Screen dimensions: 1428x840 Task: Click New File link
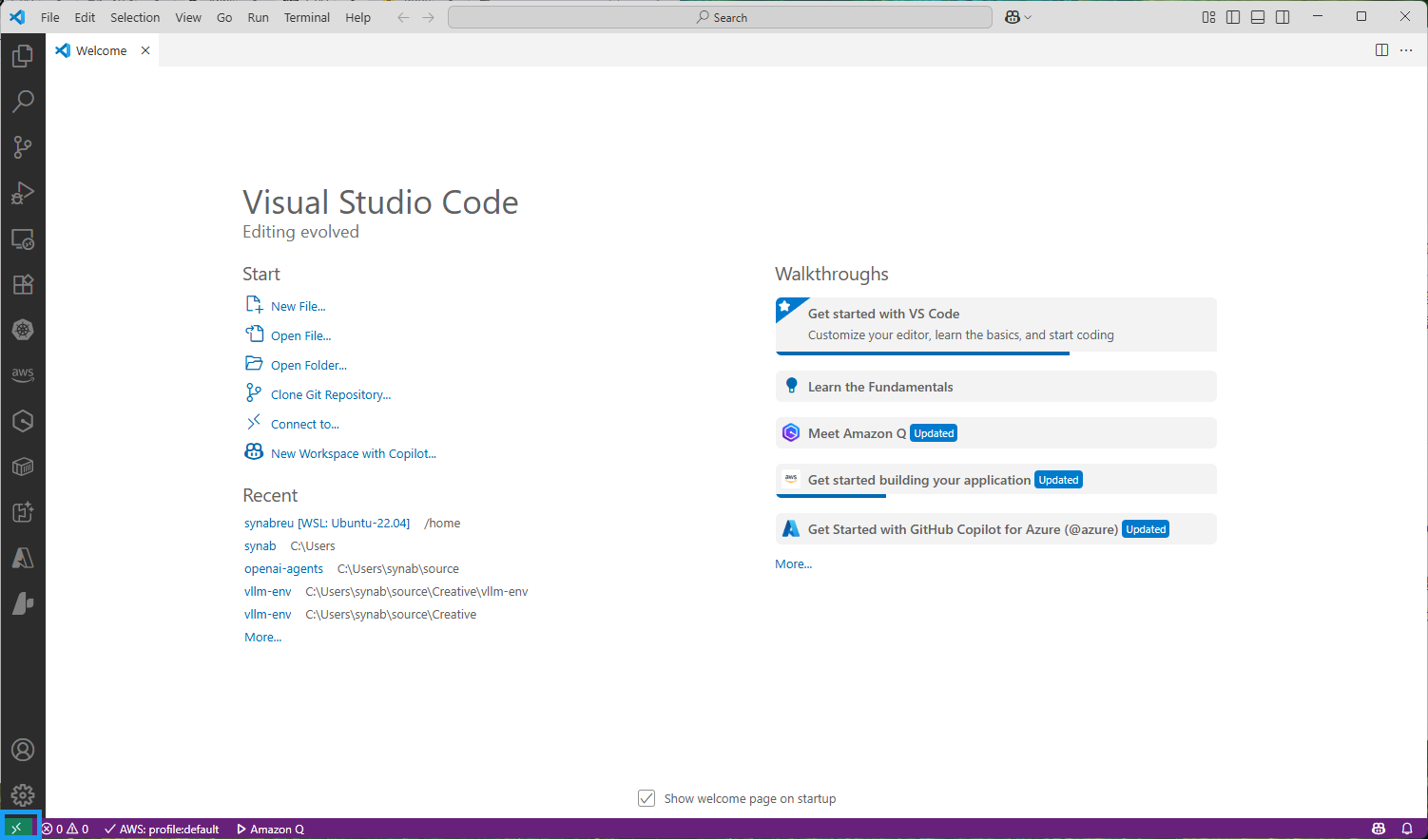(298, 306)
